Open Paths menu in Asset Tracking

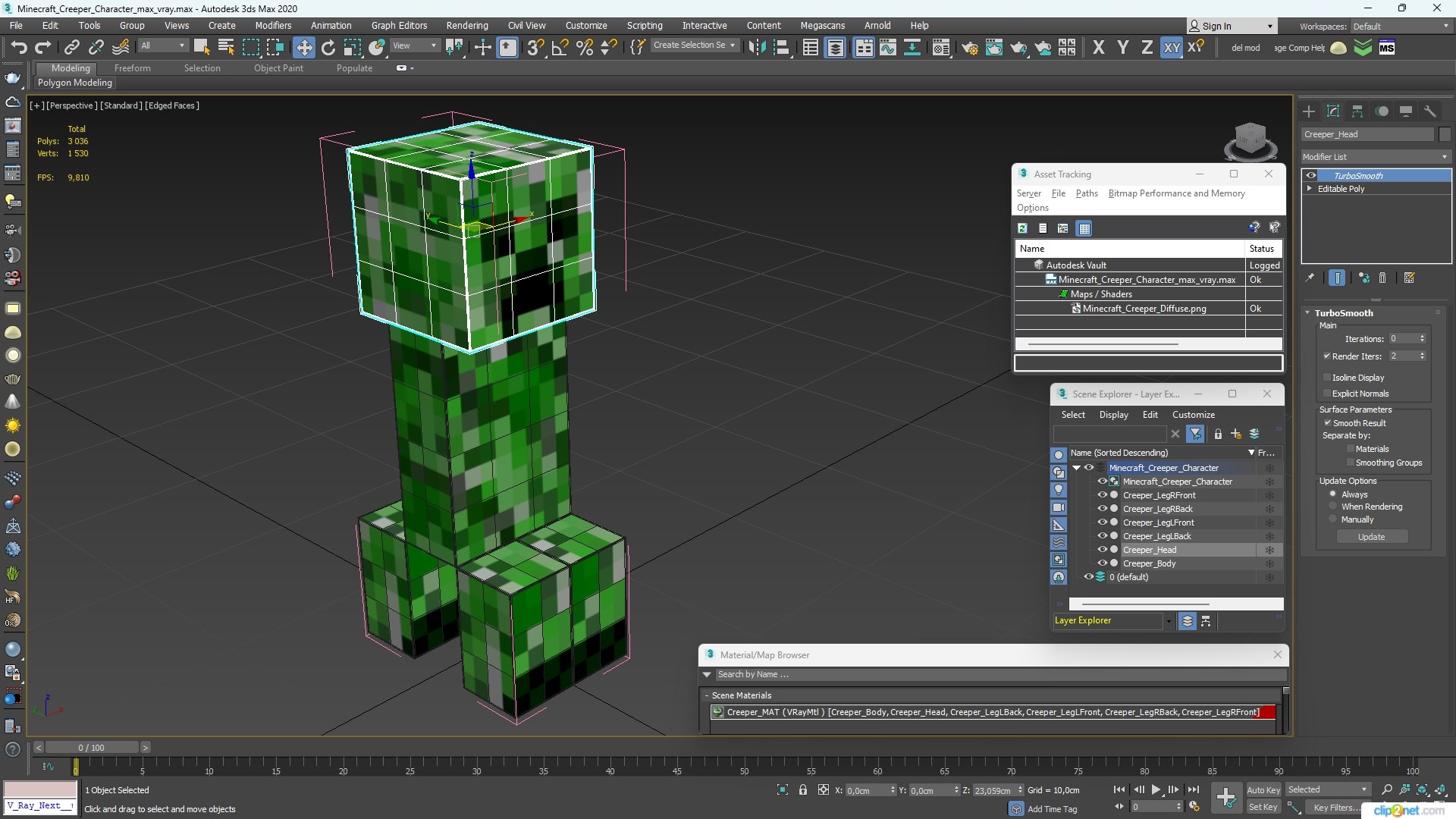pos(1087,193)
